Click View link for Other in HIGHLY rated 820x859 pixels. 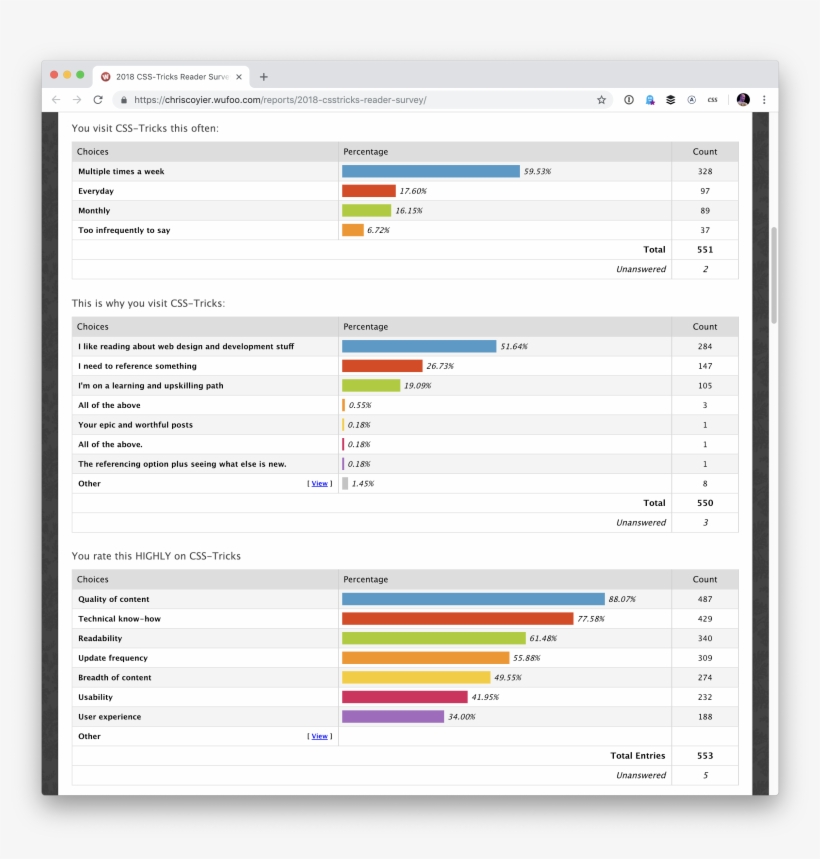click(319, 736)
